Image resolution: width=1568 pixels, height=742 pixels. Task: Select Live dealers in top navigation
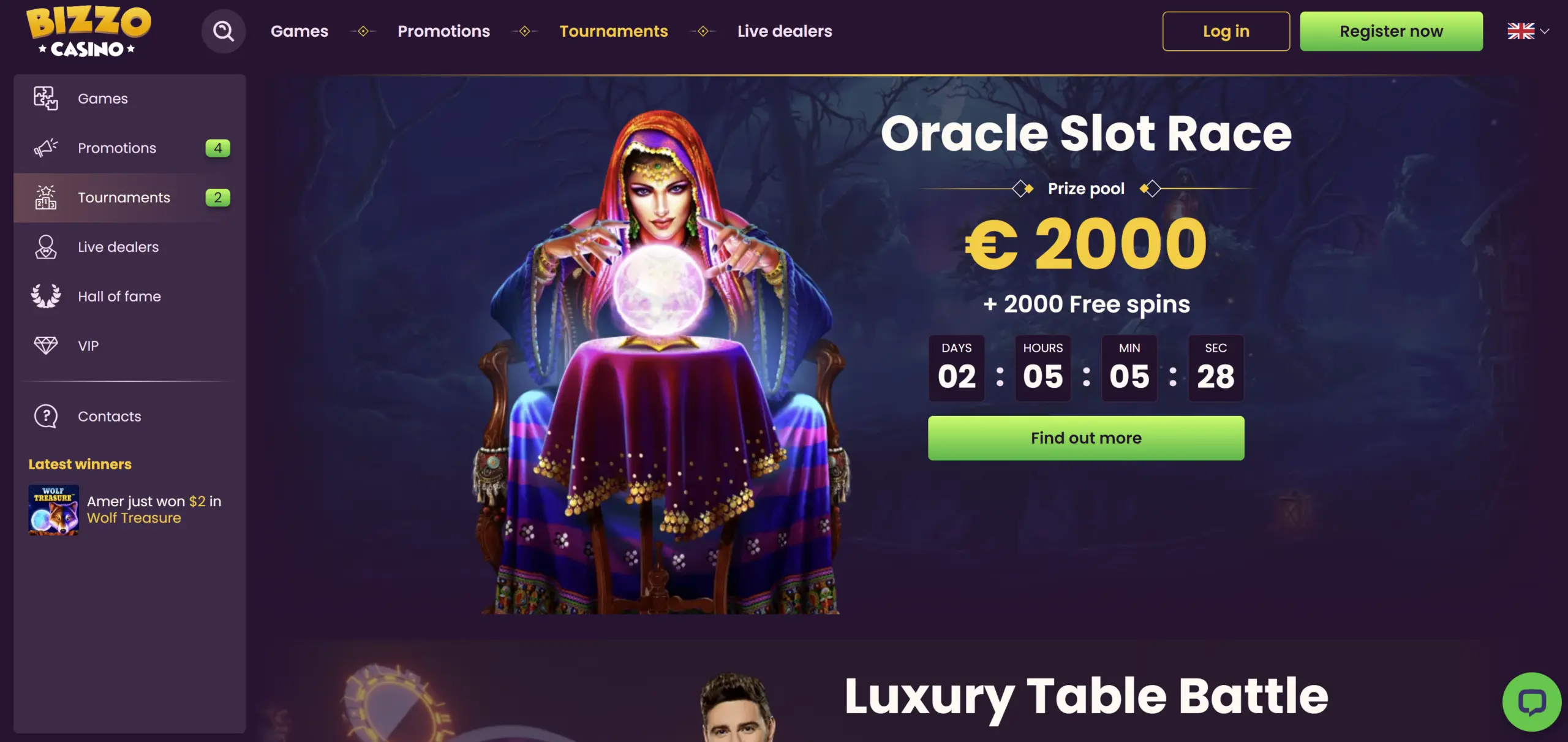click(x=785, y=31)
